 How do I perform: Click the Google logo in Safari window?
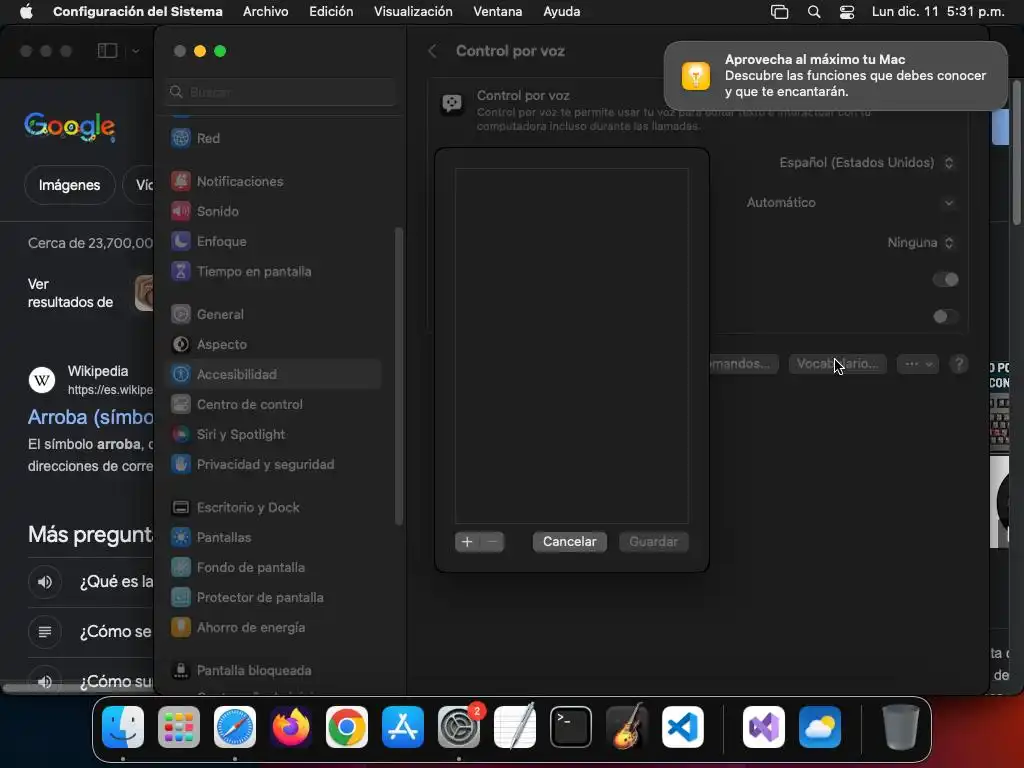(x=70, y=127)
